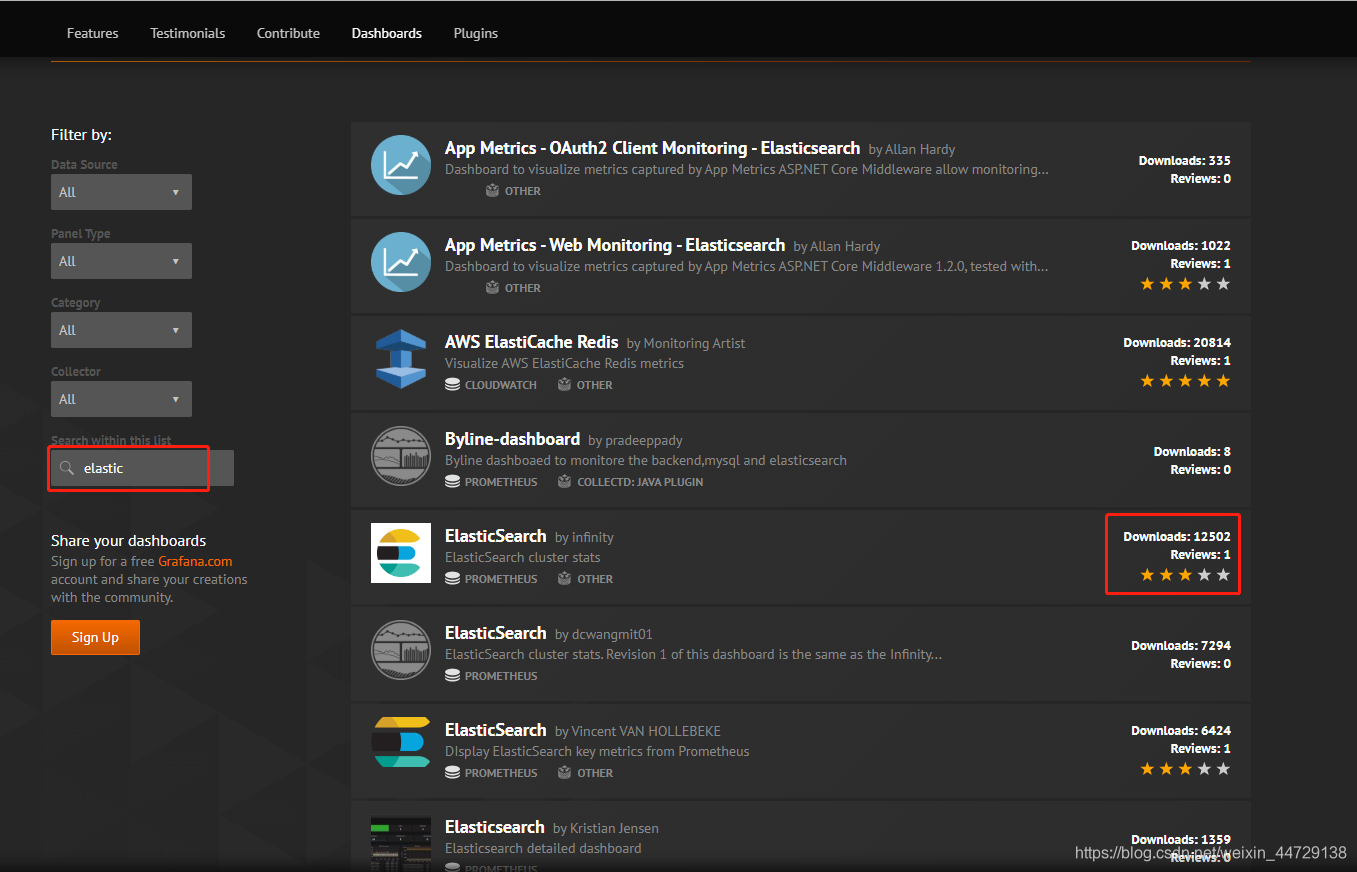The image size is (1357, 872).
Task: Click the PROMETHEUS icon on Byline-dashboard row
Action: point(452,481)
